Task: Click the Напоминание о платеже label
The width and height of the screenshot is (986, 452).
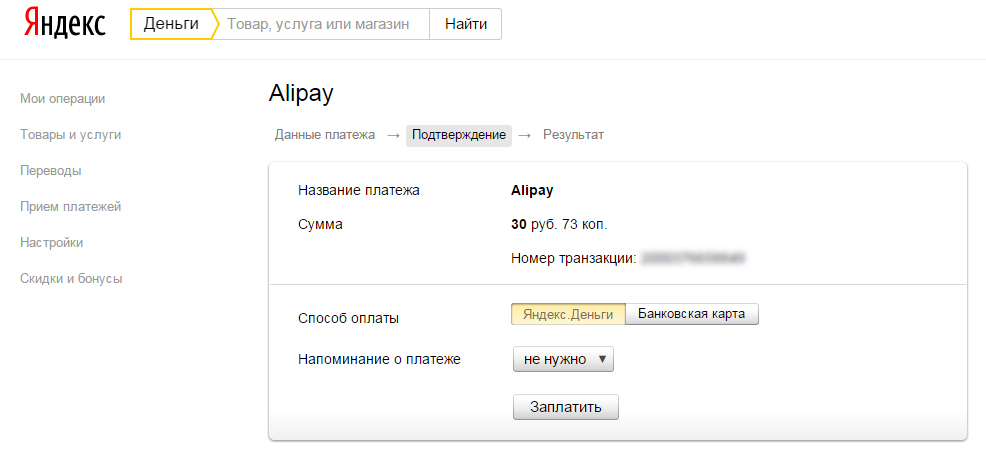Action: pyautogui.click(x=379, y=360)
